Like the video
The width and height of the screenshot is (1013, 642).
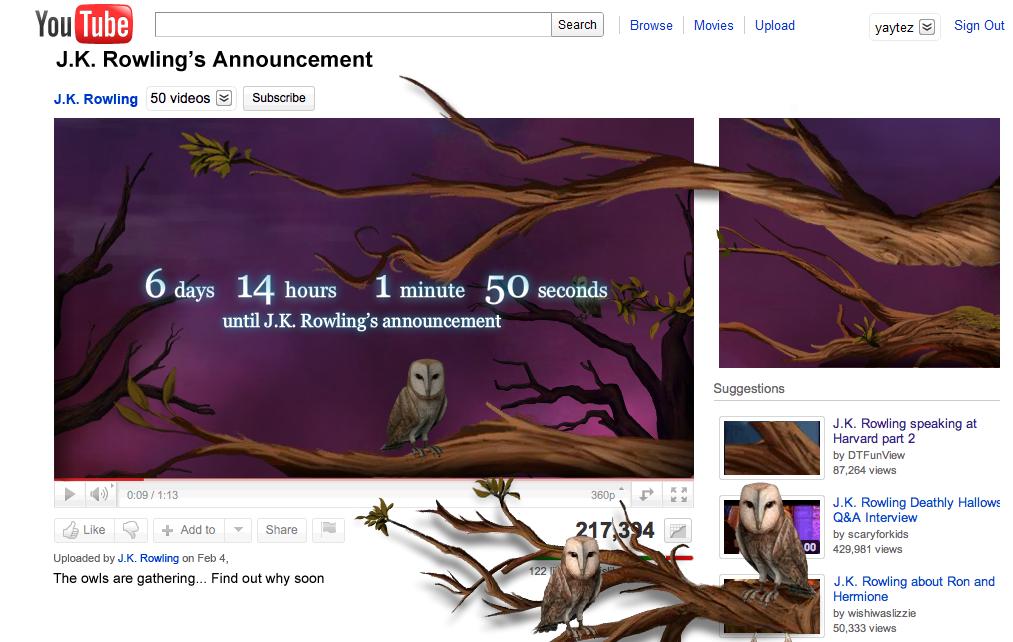point(84,530)
